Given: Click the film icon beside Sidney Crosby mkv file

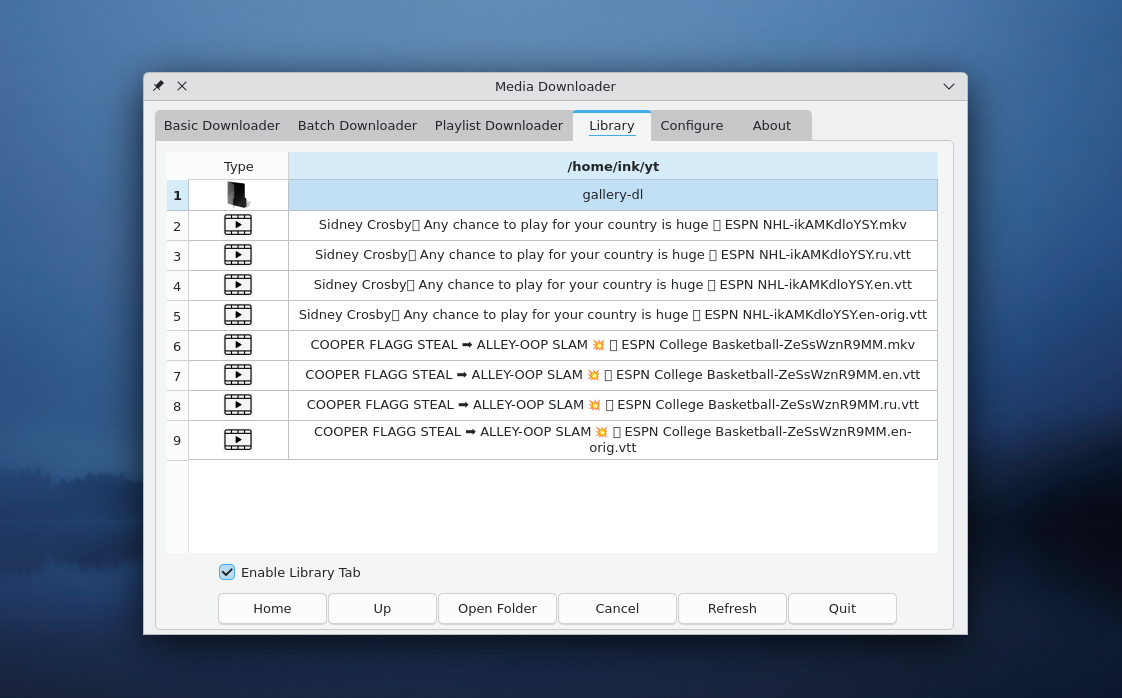Looking at the screenshot, I should pyautogui.click(x=237, y=225).
